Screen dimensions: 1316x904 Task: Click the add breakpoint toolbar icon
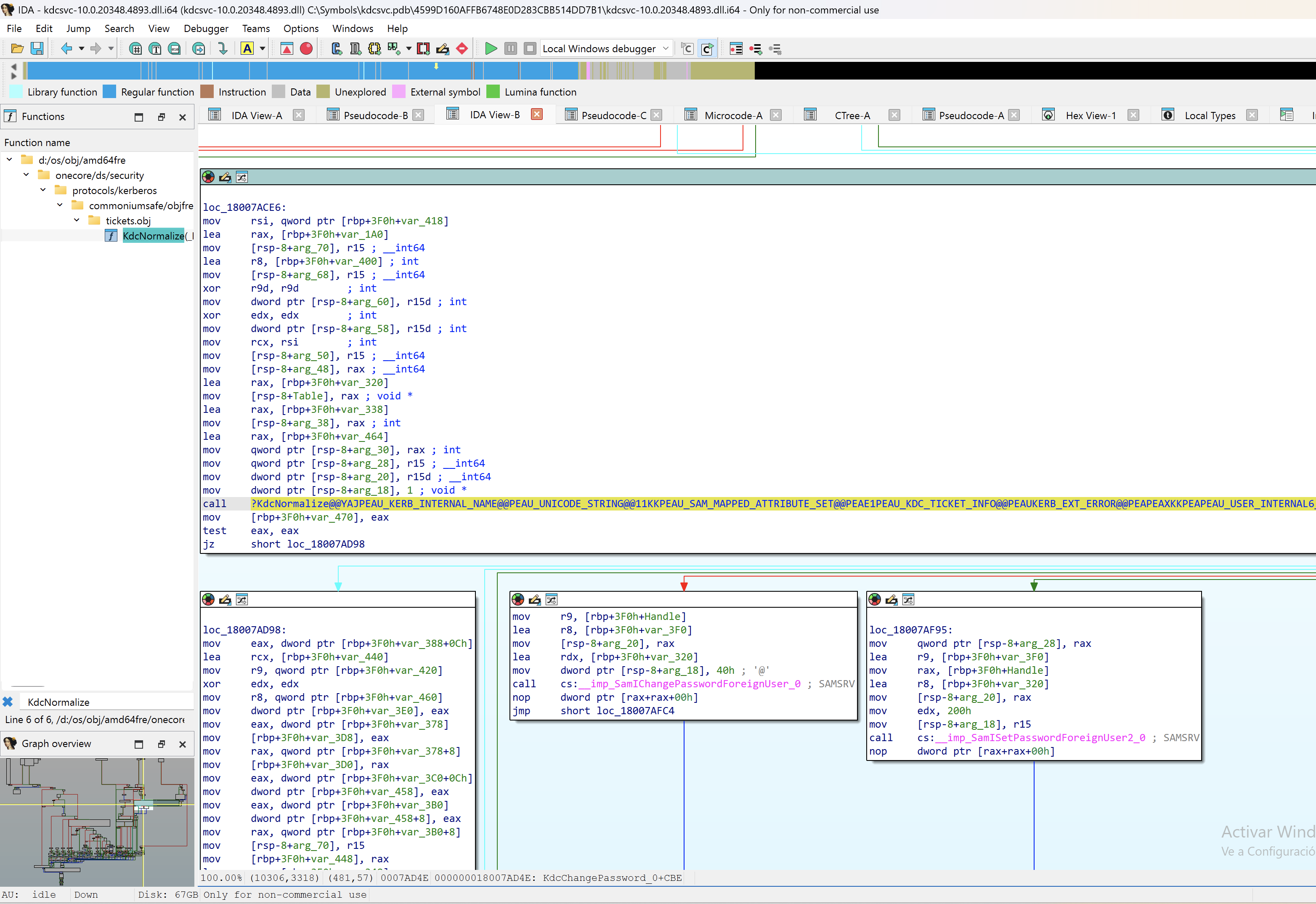(x=756, y=49)
